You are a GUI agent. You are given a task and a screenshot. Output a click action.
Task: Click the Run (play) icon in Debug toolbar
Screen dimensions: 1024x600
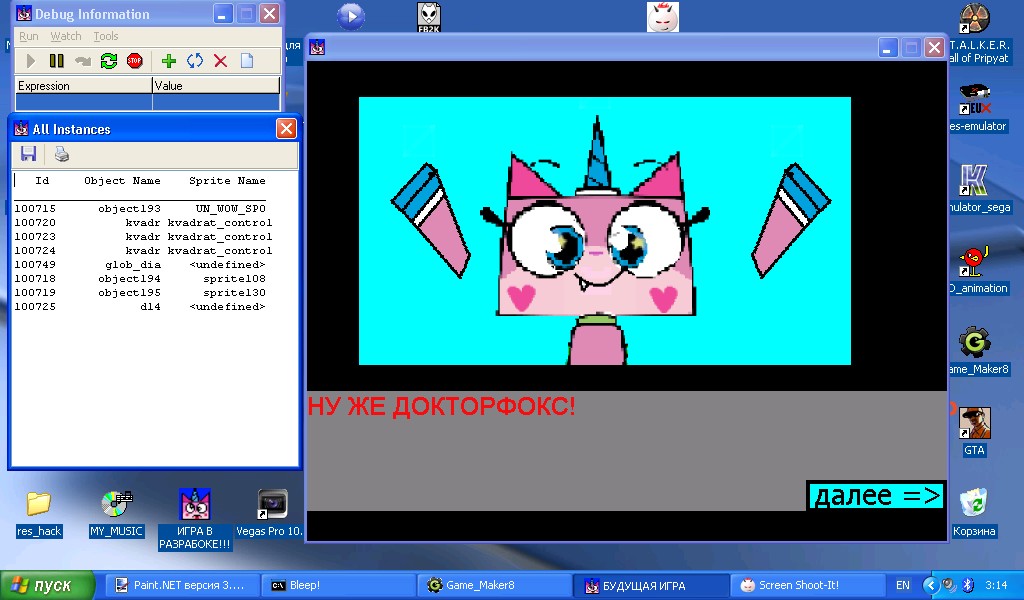point(30,61)
